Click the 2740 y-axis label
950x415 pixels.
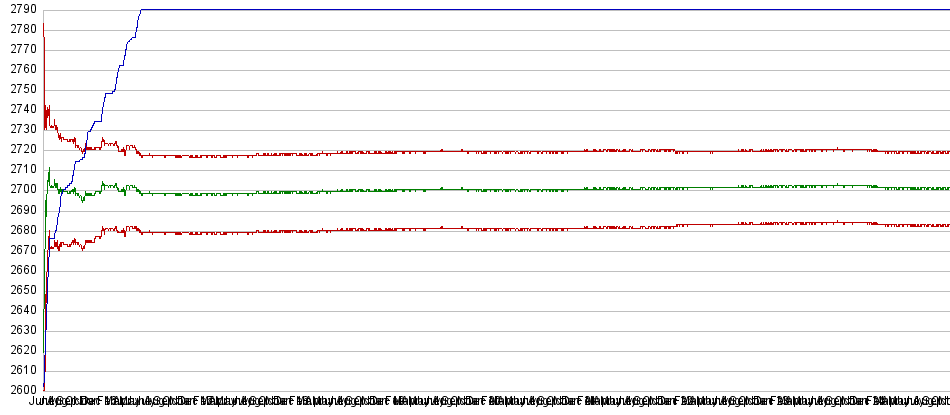20,109
